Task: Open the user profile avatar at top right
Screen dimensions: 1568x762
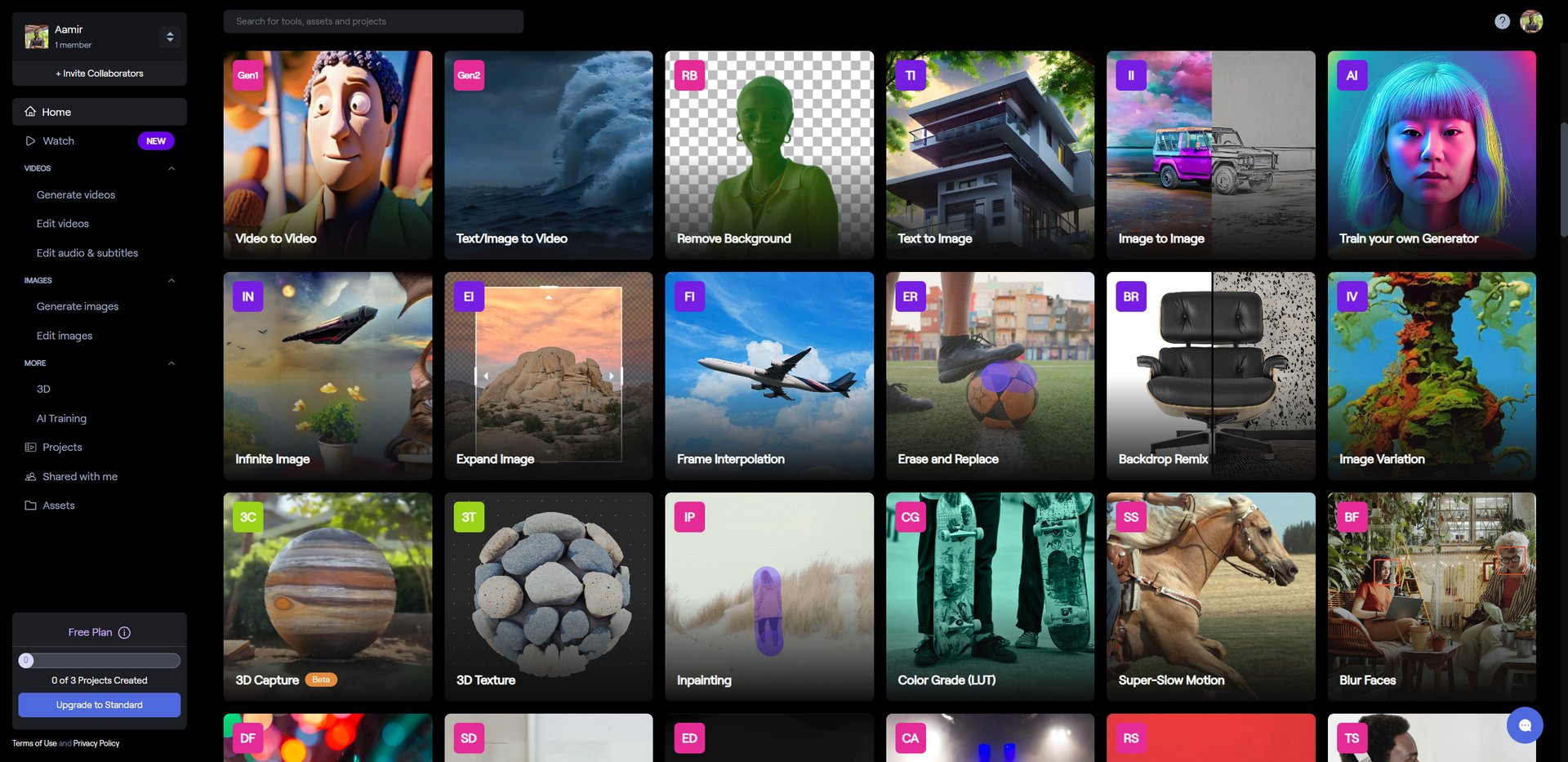Action: [x=1531, y=22]
